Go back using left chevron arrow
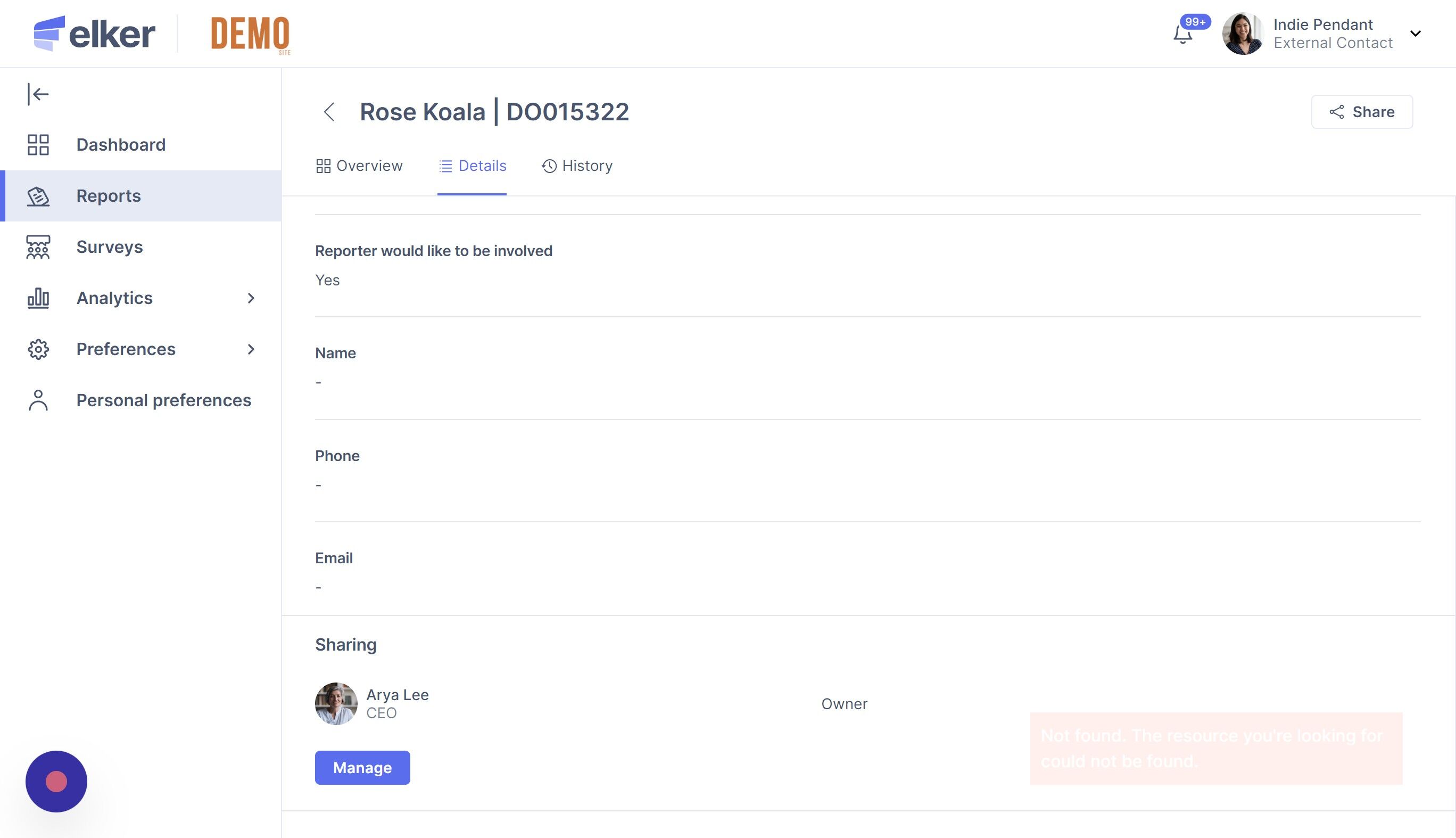This screenshot has width=1456, height=838. (329, 112)
